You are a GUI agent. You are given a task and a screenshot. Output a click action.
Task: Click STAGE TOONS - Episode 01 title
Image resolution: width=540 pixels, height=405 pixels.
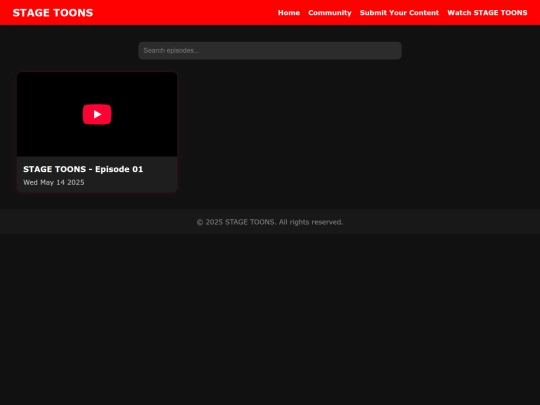point(83,169)
